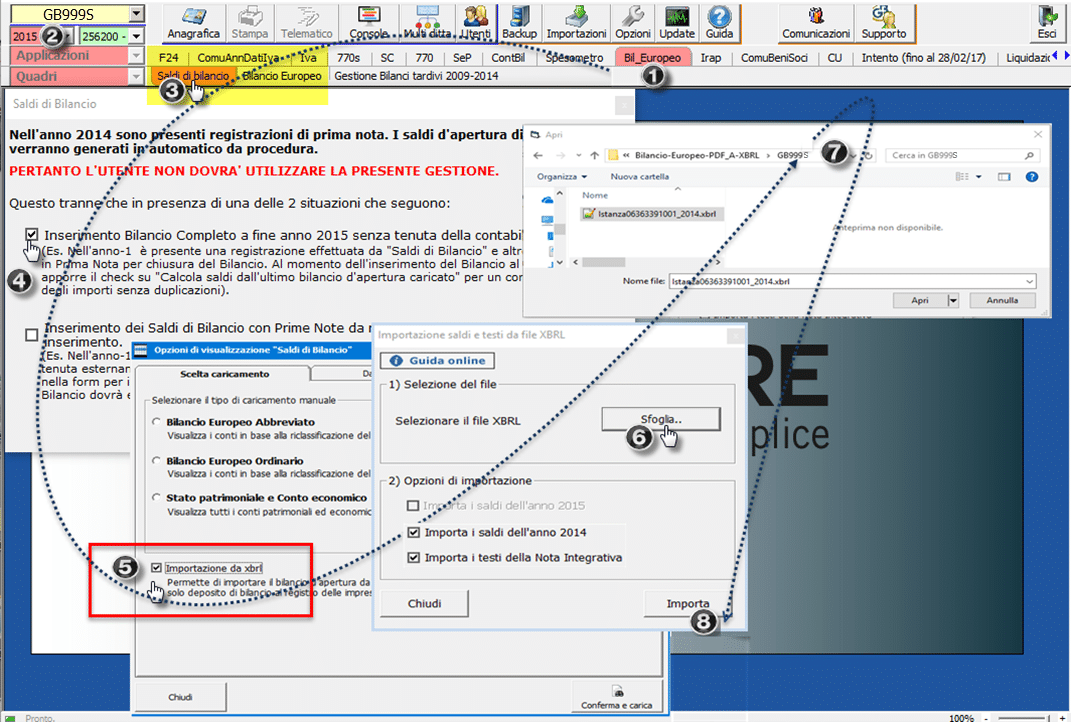Open the Anagrafica toolbar icon
Viewport: 1071px width, 722px height.
pos(193,21)
